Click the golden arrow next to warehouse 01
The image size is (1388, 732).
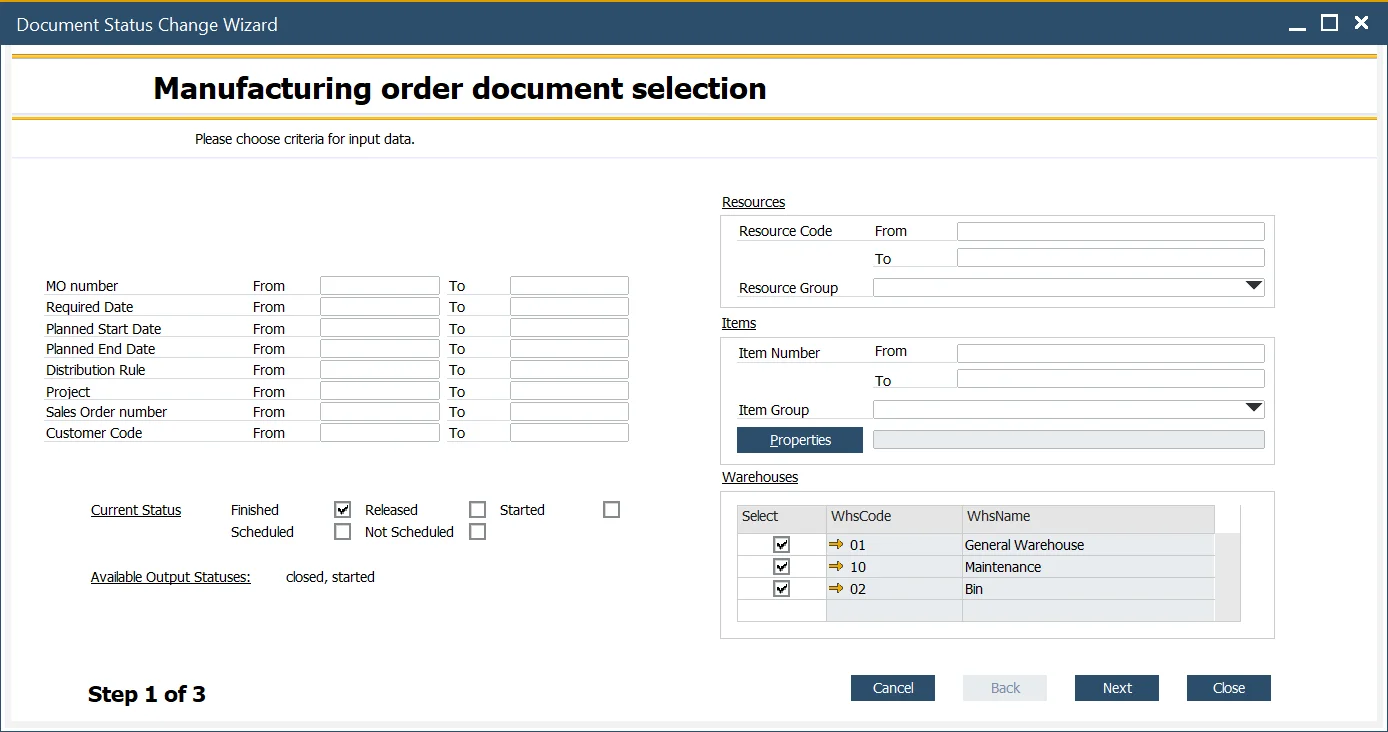pos(837,545)
